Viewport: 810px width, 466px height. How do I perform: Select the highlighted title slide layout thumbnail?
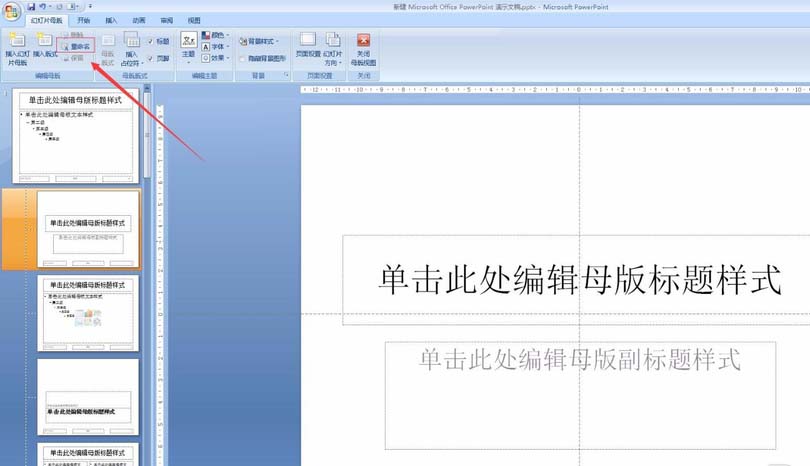tap(88, 229)
